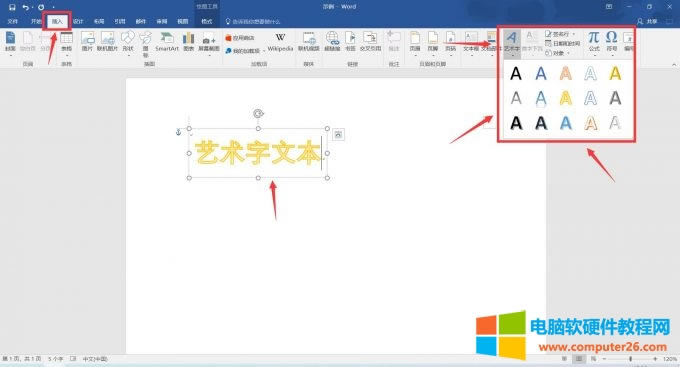This screenshot has width=680, height=367.
Task: Open the Wikipedia add-in
Action: click(280, 42)
